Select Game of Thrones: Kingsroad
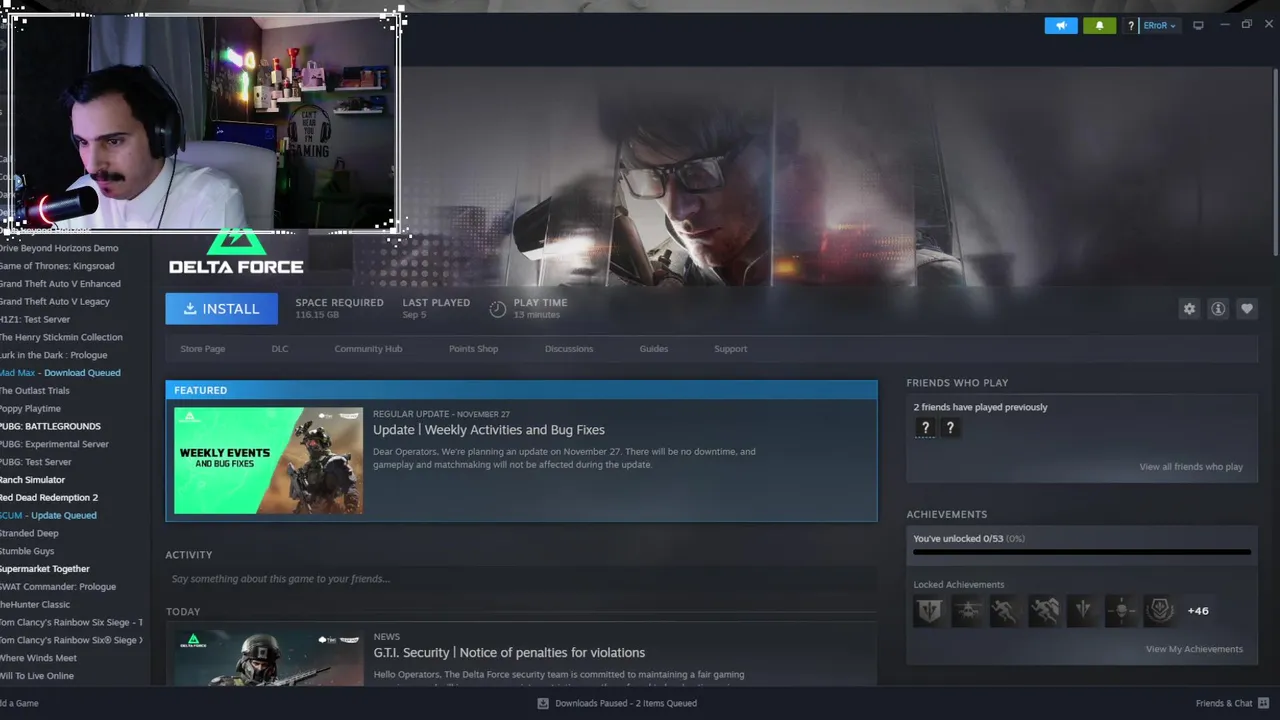 (x=56, y=266)
